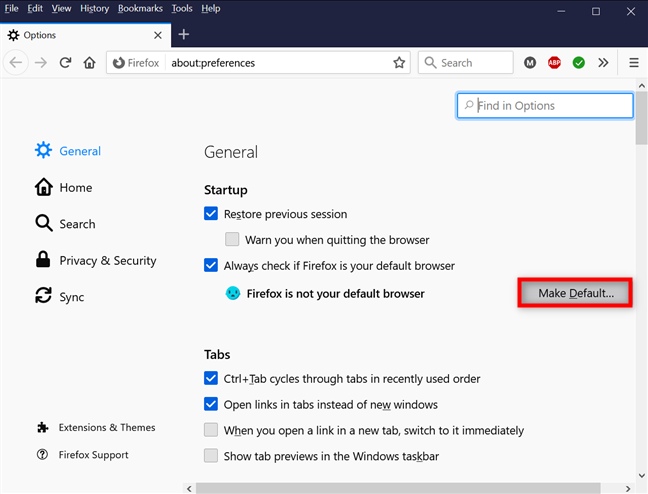The height and width of the screenshot is (494, 648).
Task: Open the home page via house icon
Action: coord(89,62)
